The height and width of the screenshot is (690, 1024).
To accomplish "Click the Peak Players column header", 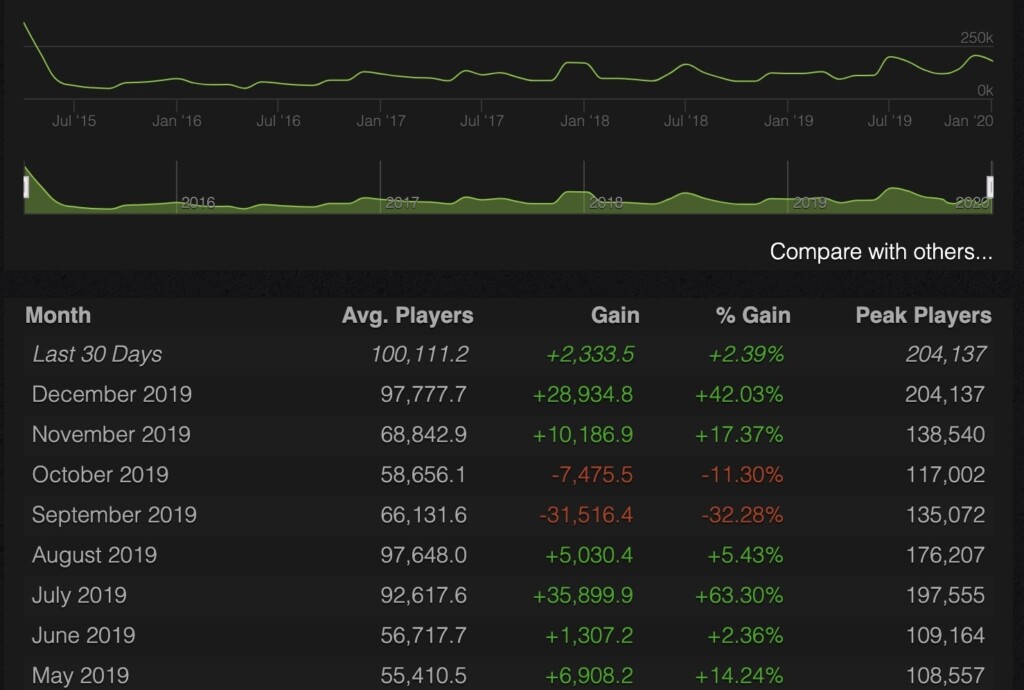I will [x=923, y=316].
